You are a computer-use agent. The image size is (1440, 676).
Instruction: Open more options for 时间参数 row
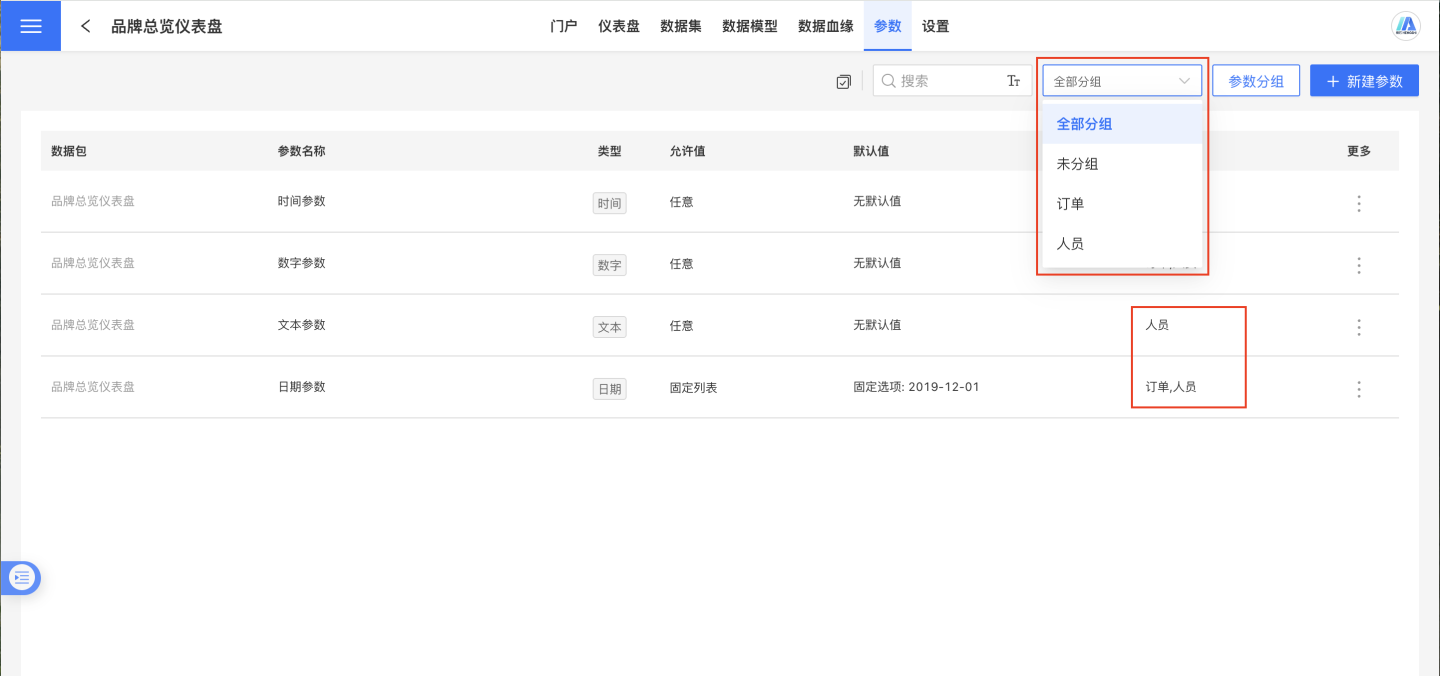click(1358, 203)
